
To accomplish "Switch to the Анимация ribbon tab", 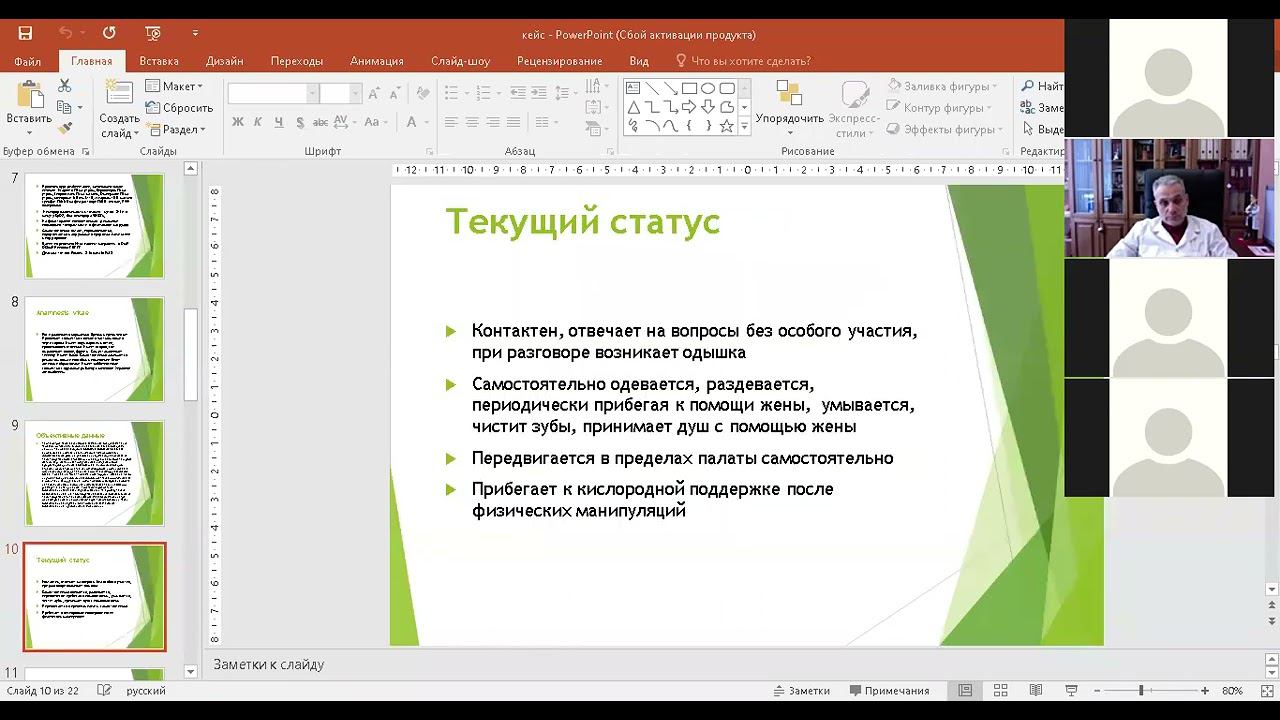I will click(x=377, y=61).
